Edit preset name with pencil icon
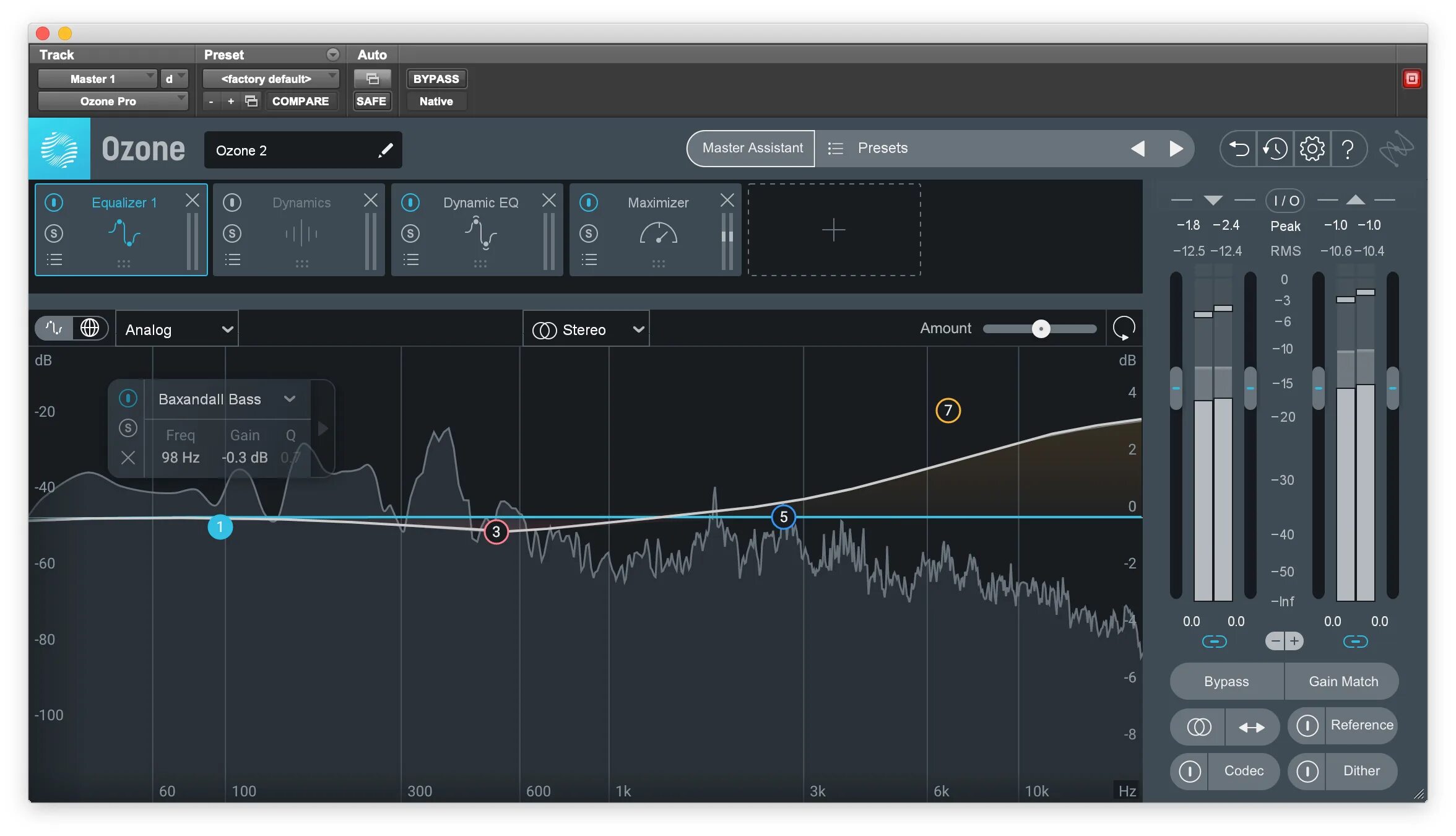Image resolution: width=1456 pixels, height=836 pixels. coord(385,150)
